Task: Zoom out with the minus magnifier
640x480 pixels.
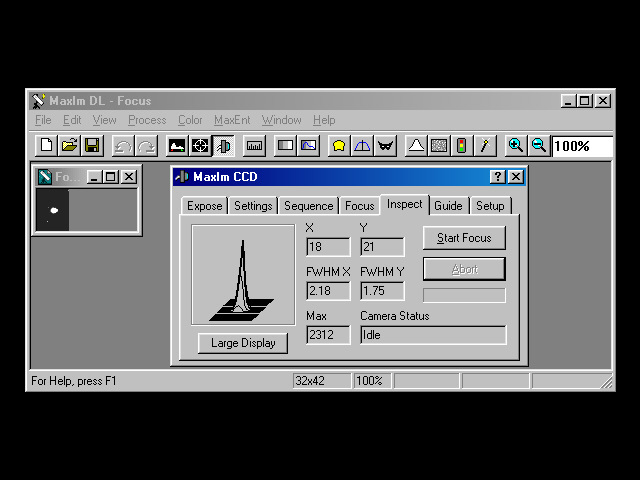Action: point(539,146)
